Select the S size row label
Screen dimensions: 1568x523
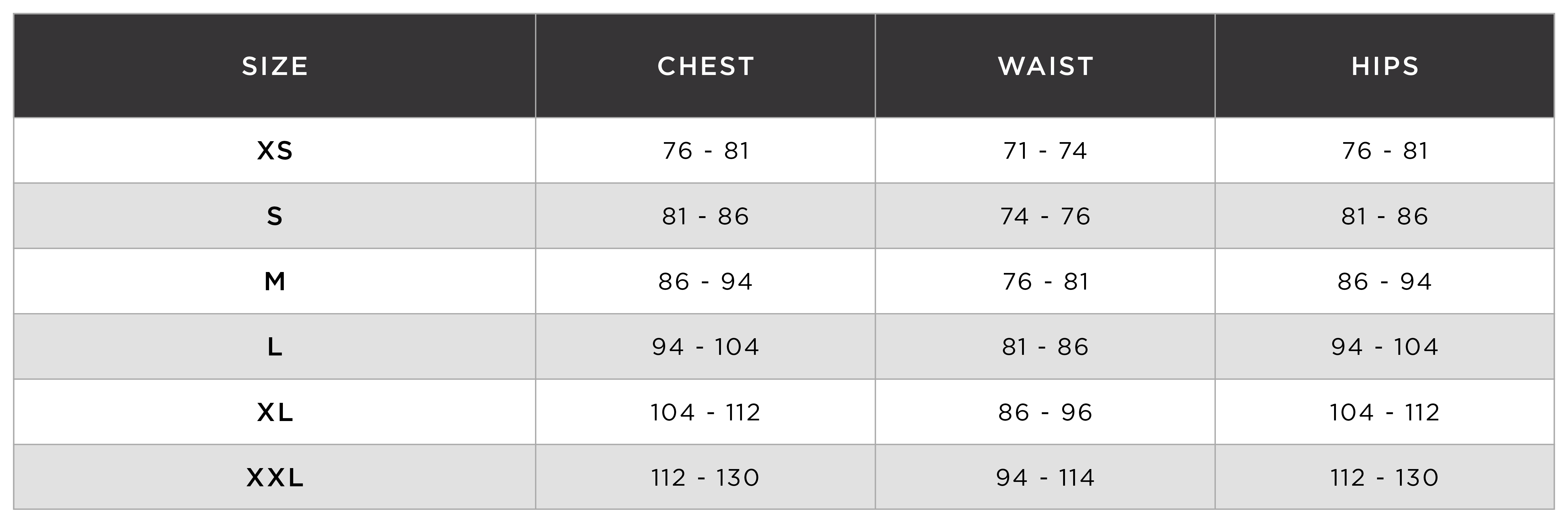[x=275, y=216]
